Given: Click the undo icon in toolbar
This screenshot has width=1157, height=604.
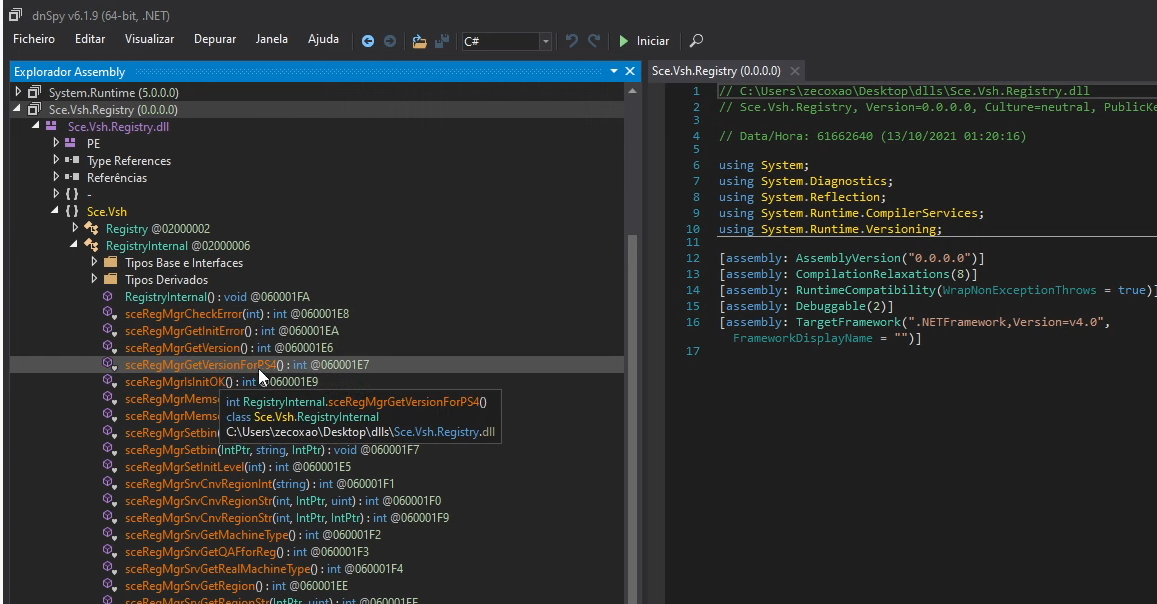Looking at the screenshot, I should 571,41.
